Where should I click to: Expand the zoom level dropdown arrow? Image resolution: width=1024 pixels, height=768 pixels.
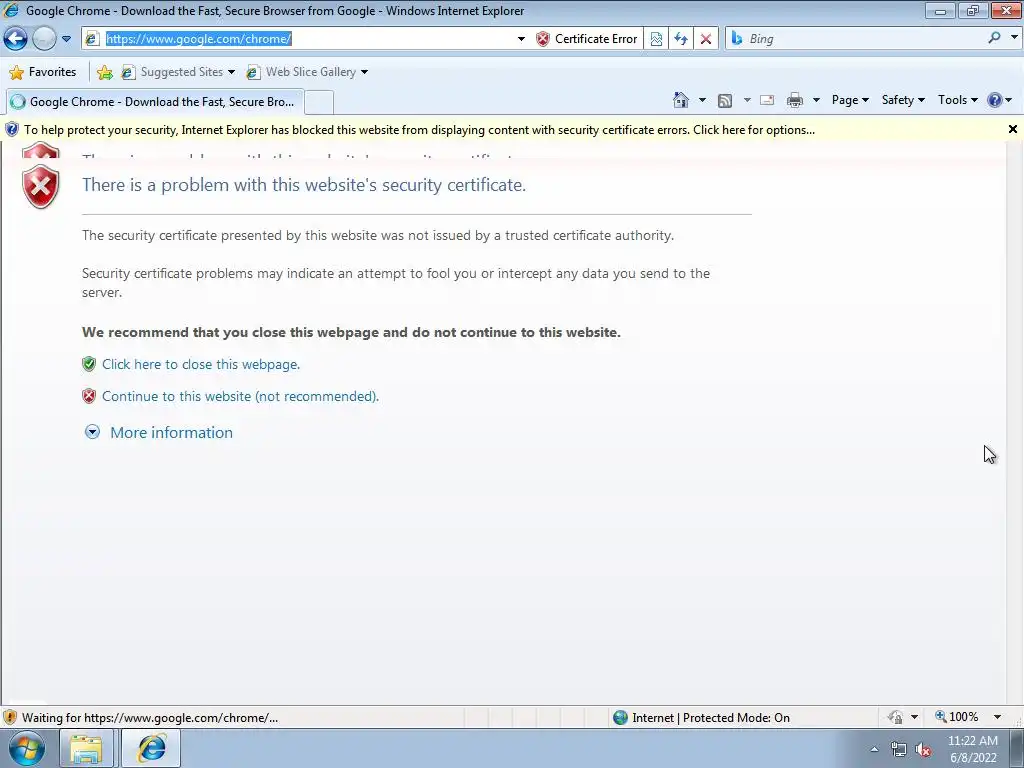[997, 717]
